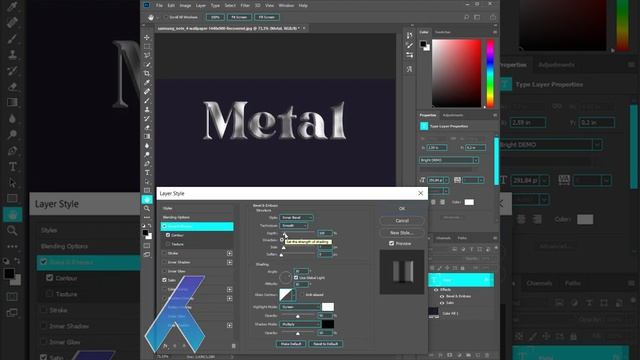Image resolution: width=640 pixels, height=360 pixels.
Task: Enable Stroke checkbox in the front Layer Style dialog
Action: [x=164, y=253]
